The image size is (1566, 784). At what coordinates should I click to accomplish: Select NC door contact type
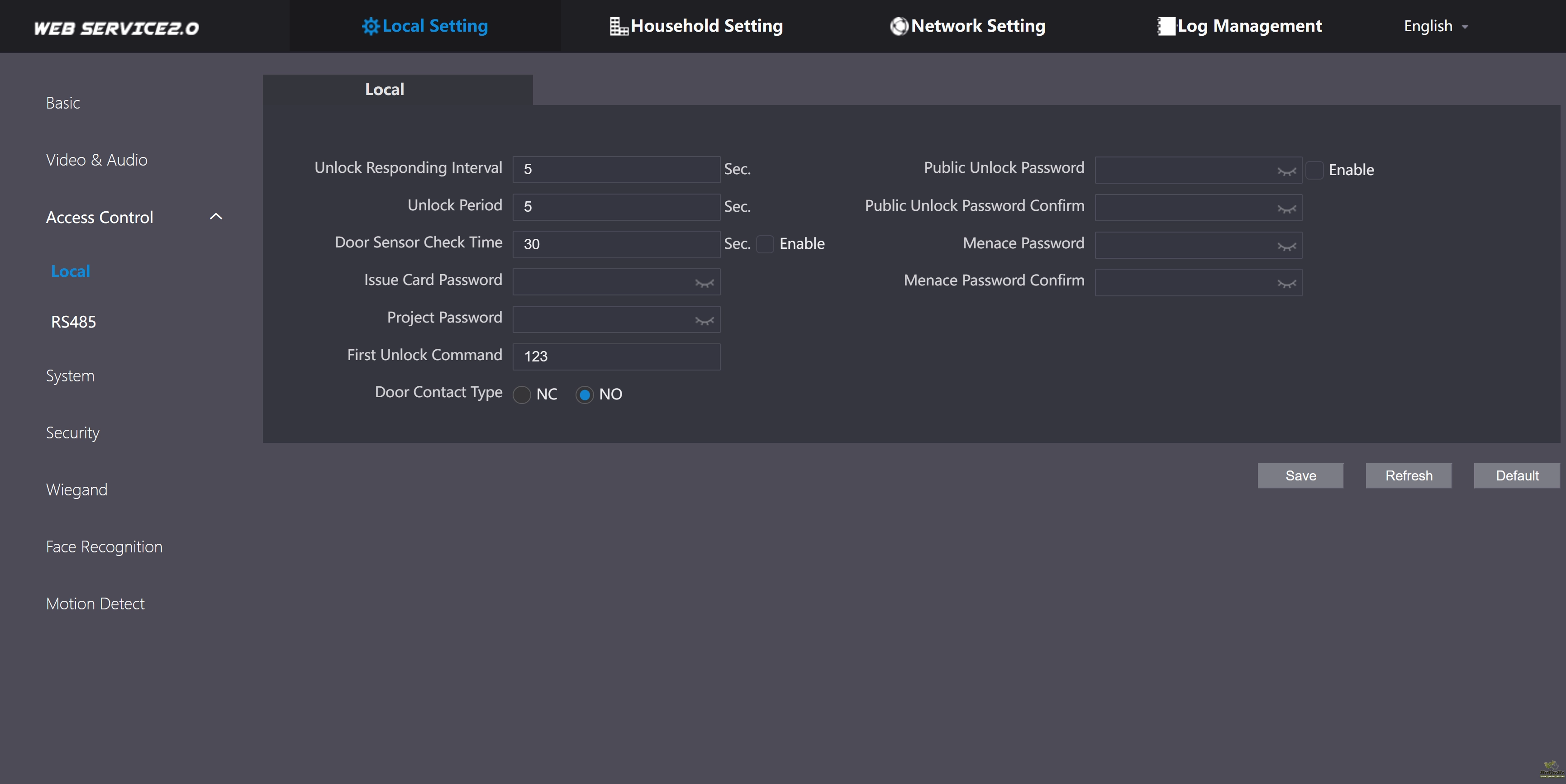click(522, 395)
